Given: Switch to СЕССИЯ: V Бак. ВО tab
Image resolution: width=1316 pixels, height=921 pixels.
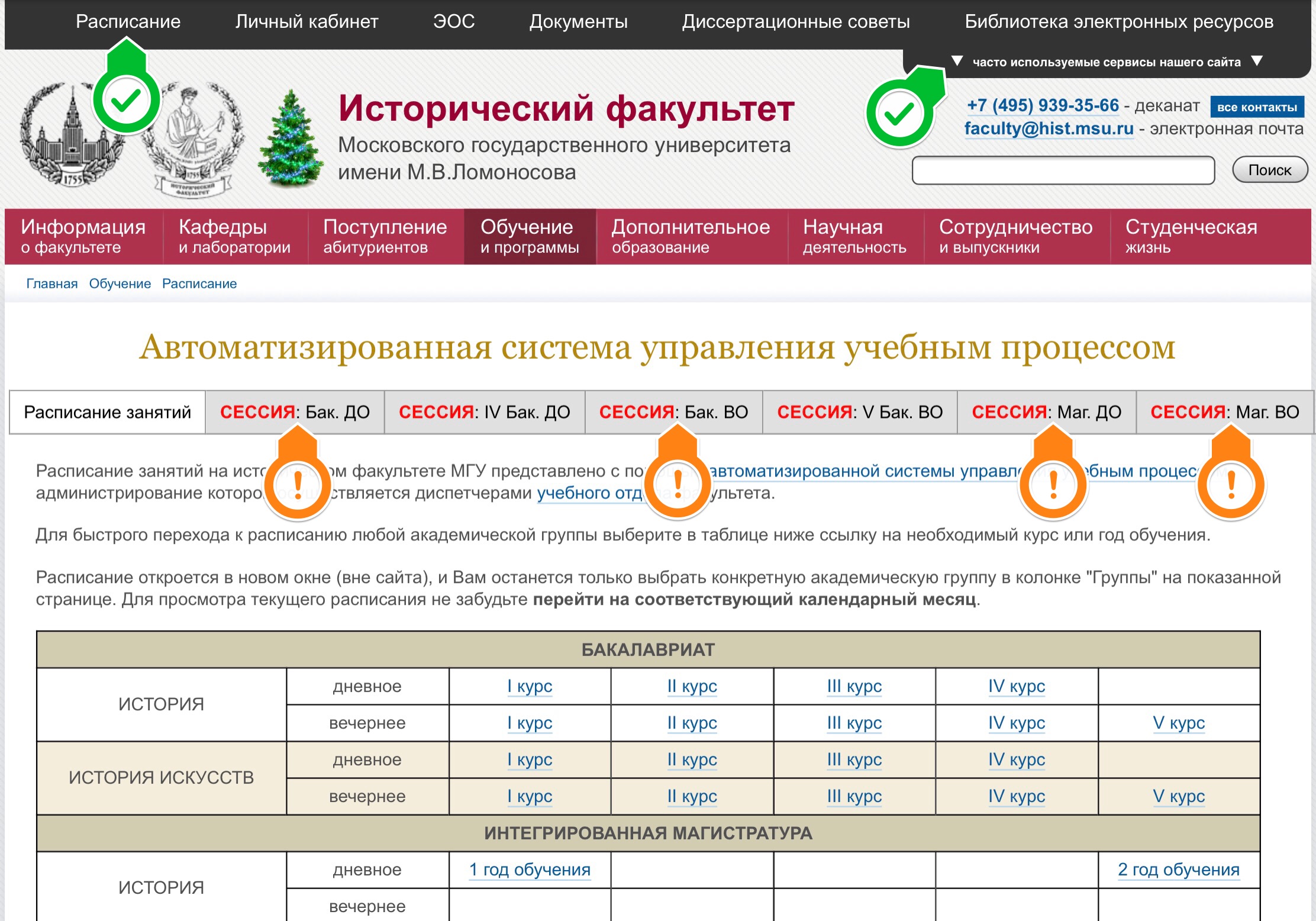Looking at the screenshot, I should 860,412.
